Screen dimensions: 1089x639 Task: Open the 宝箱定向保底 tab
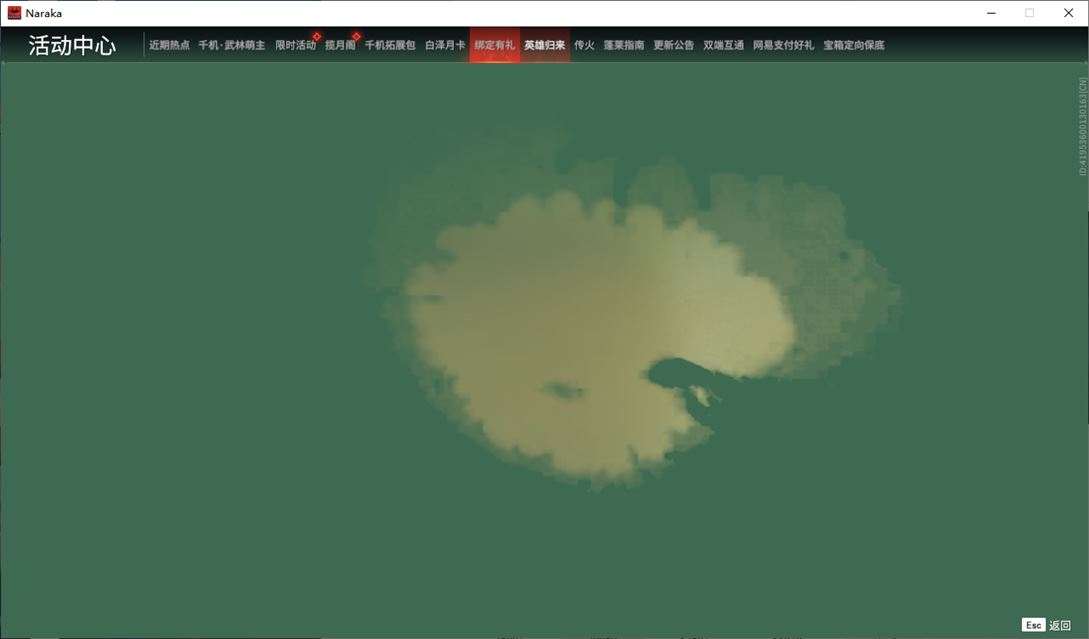[x=854, y=45]
